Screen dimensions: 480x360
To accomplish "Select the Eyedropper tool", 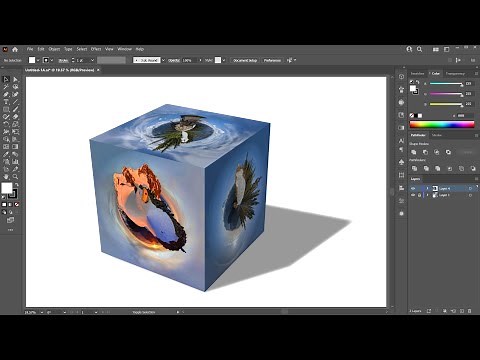I will [x=6, y=154].
